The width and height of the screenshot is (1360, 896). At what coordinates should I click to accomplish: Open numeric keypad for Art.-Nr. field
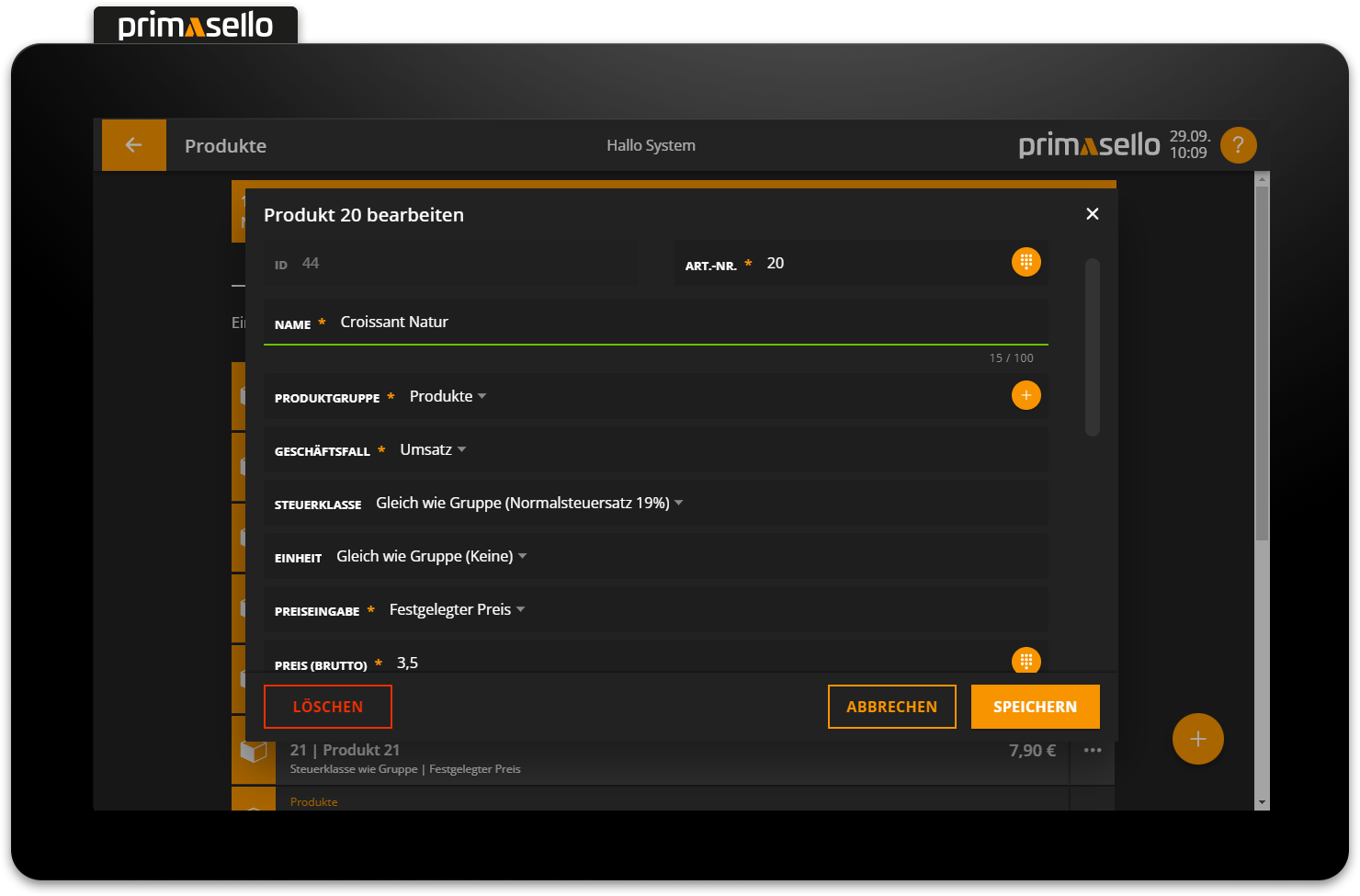pyautogui.click(x=1026, y=263)
